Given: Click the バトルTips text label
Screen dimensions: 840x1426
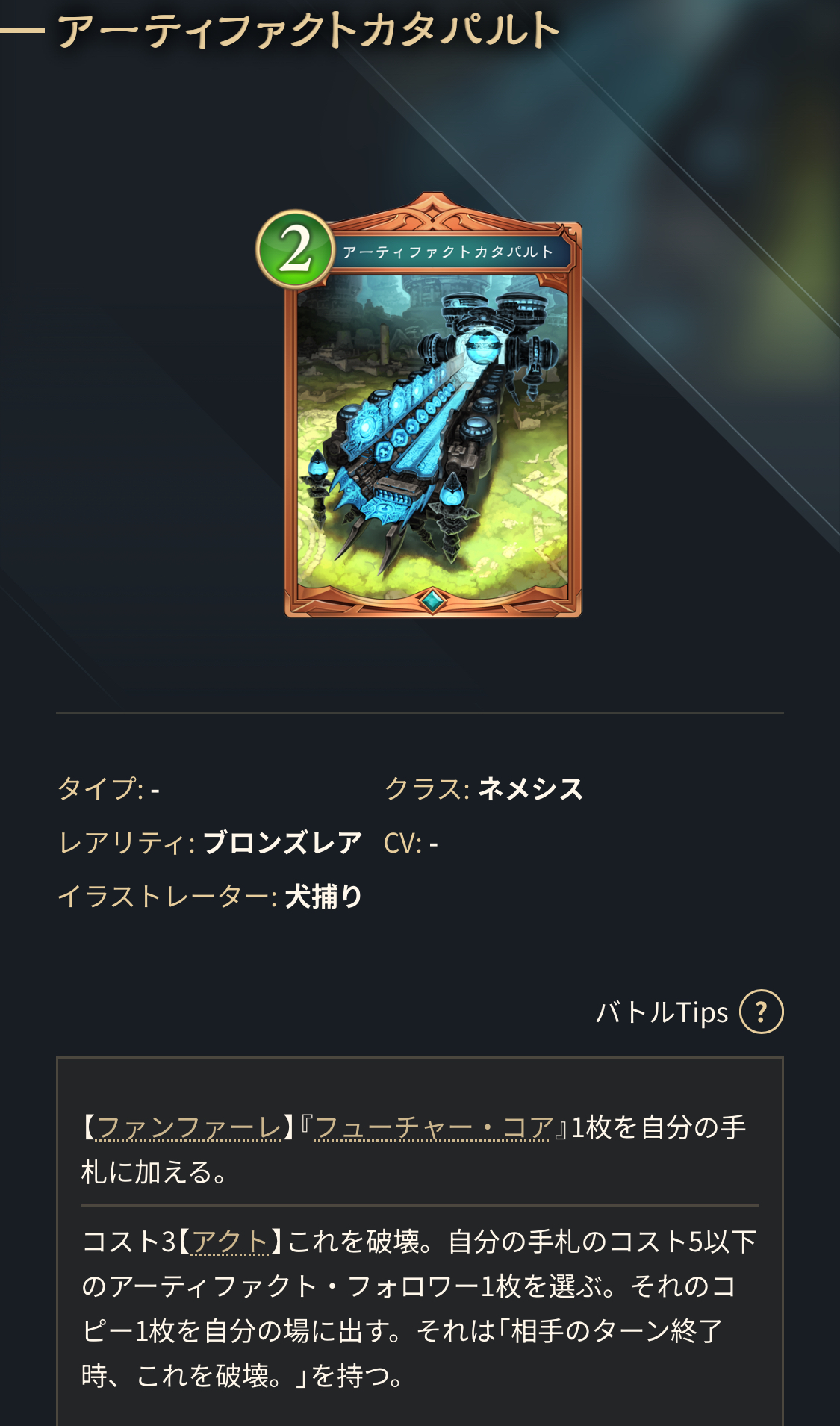Looking at the screenshot, I should 662,1012.
